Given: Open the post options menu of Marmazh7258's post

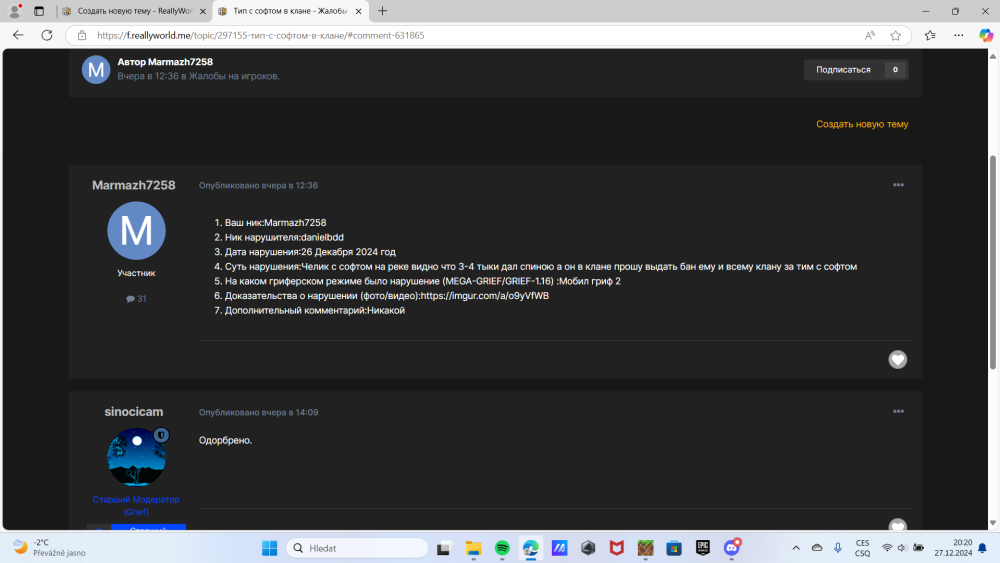Looking at the screenshot, I should (898, 185).
